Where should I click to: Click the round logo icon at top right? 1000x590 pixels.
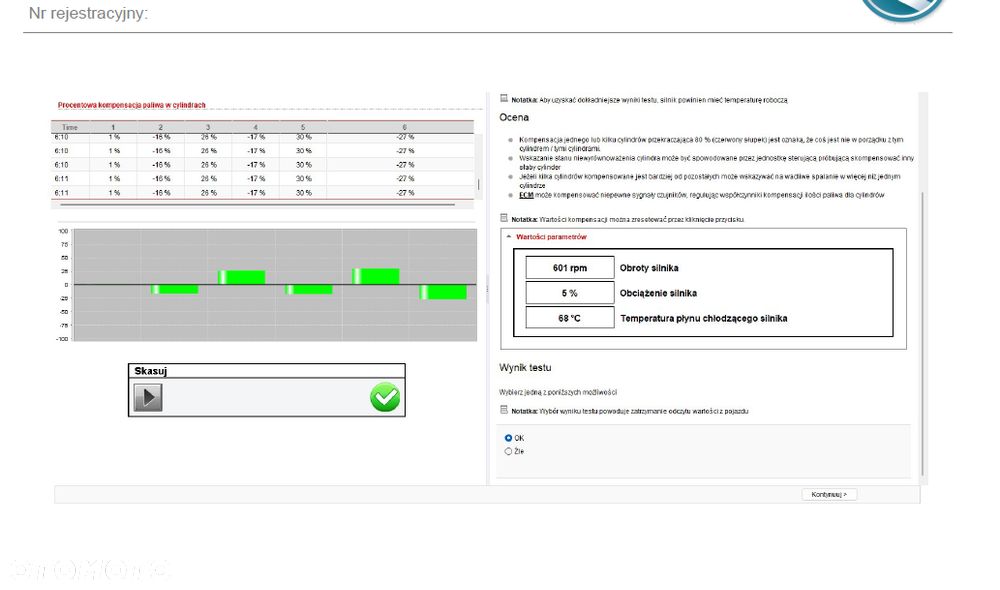click(x=902, y=10)
